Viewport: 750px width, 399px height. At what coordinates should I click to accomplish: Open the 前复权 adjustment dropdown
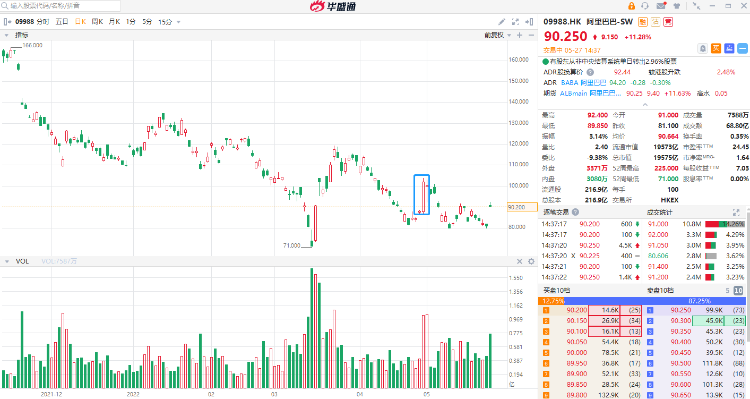click(498, 35)
